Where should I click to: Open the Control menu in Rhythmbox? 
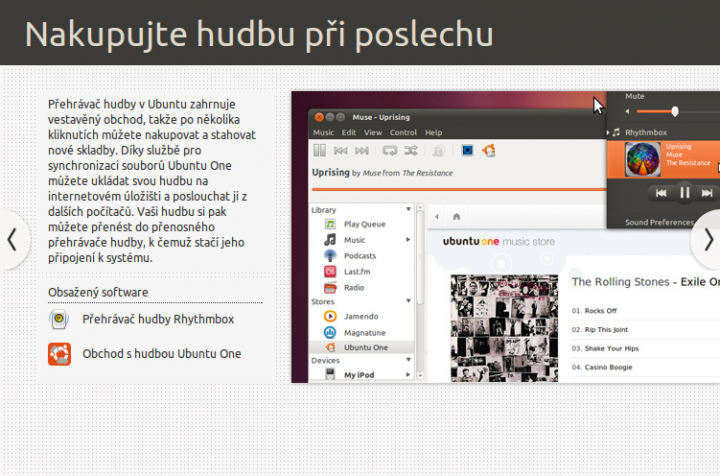(403, 132)
